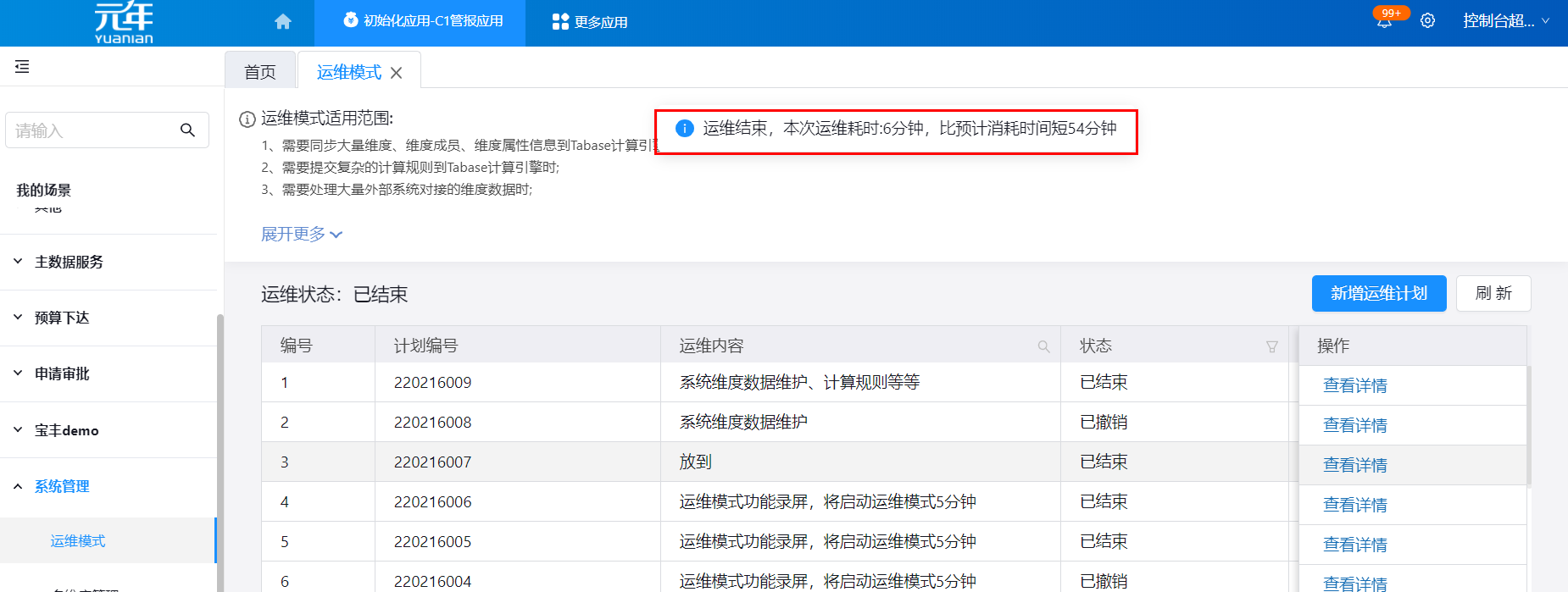The width and height of the screenshot is (1568, 592).
Task: Open the settings gear icon
Action: (1427, 21)
